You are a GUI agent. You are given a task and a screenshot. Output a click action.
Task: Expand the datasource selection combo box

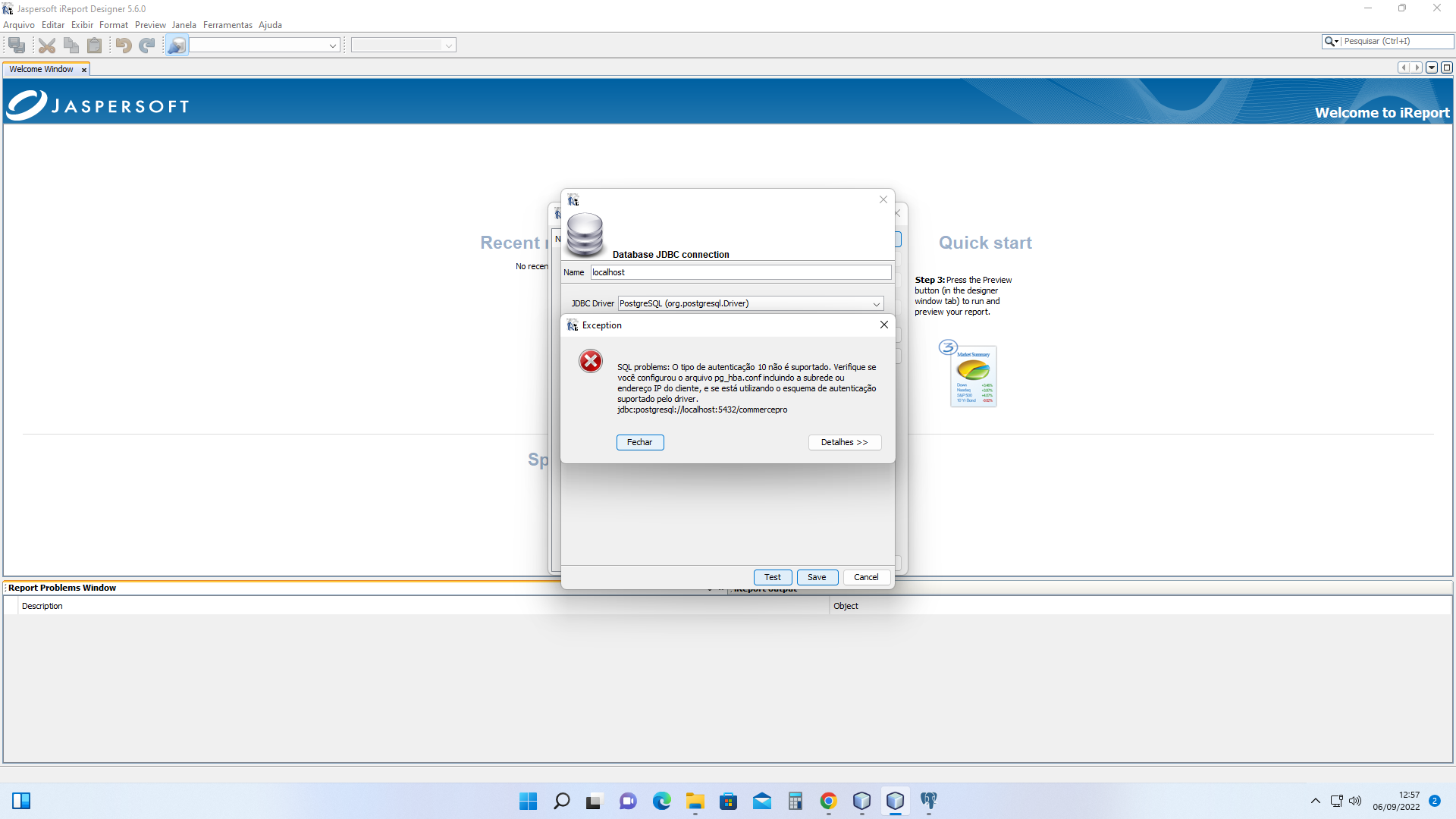click(x=332, y=45)
